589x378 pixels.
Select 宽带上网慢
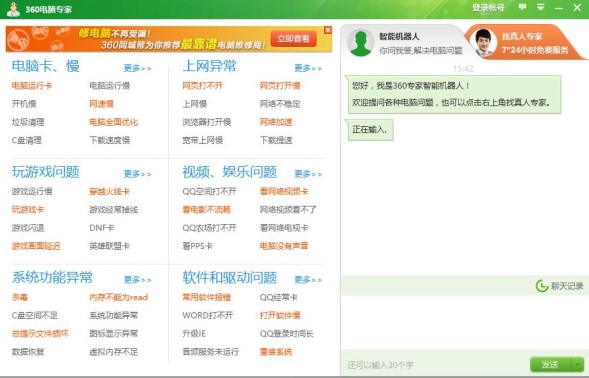202,140
